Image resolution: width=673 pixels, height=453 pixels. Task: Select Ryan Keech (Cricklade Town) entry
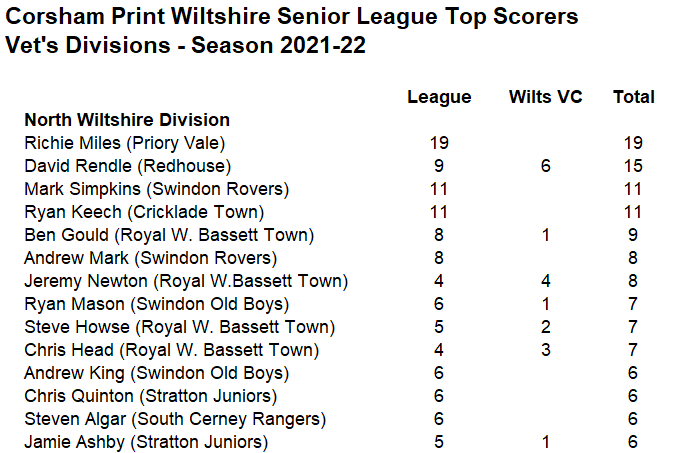(144, 212)
